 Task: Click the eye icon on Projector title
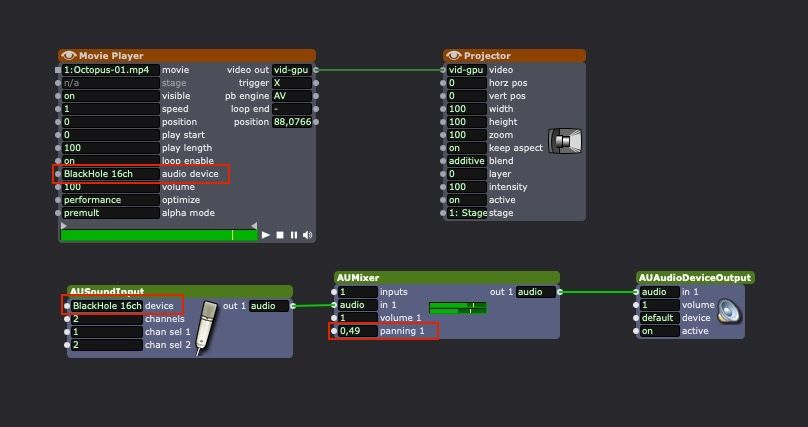point(454,56)
